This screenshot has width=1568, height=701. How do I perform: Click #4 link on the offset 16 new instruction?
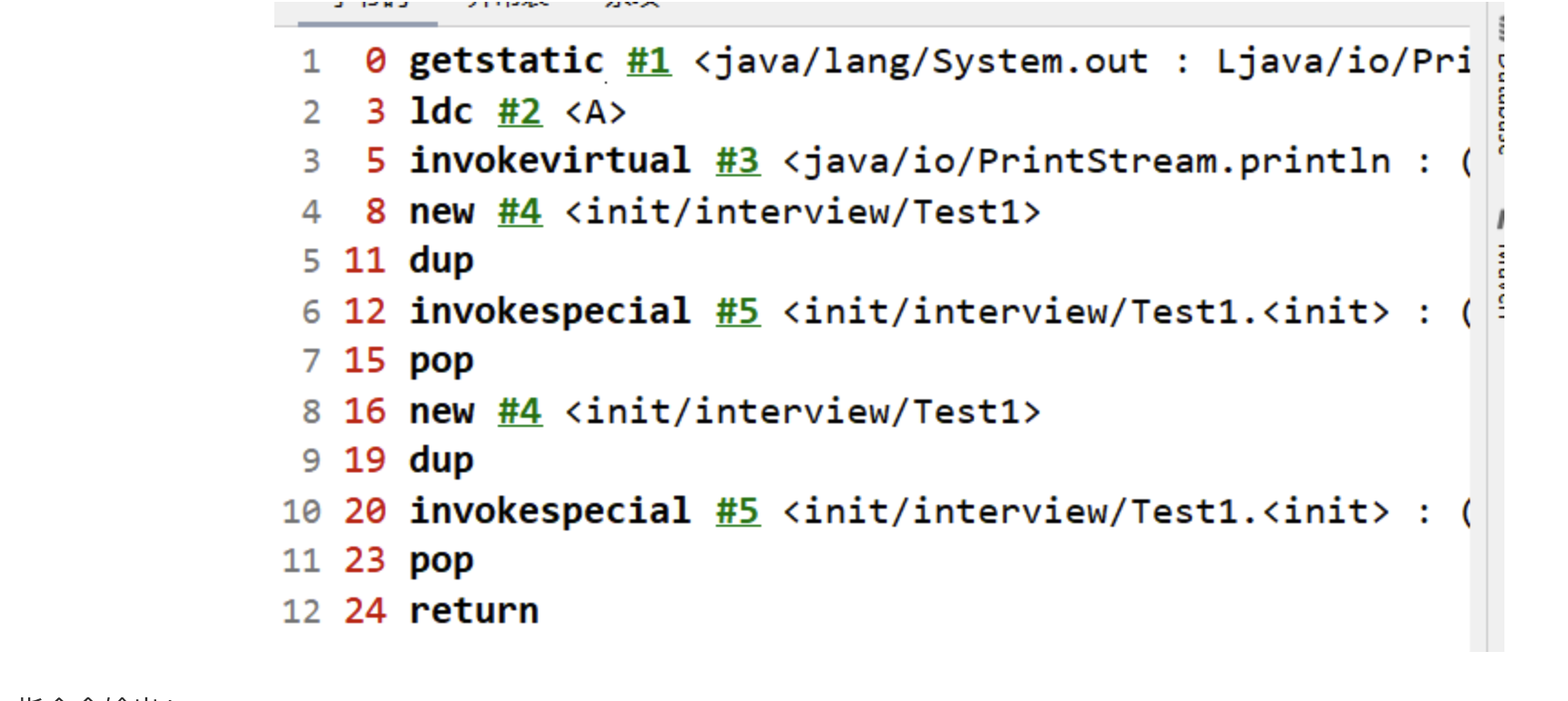coord(520,411)
